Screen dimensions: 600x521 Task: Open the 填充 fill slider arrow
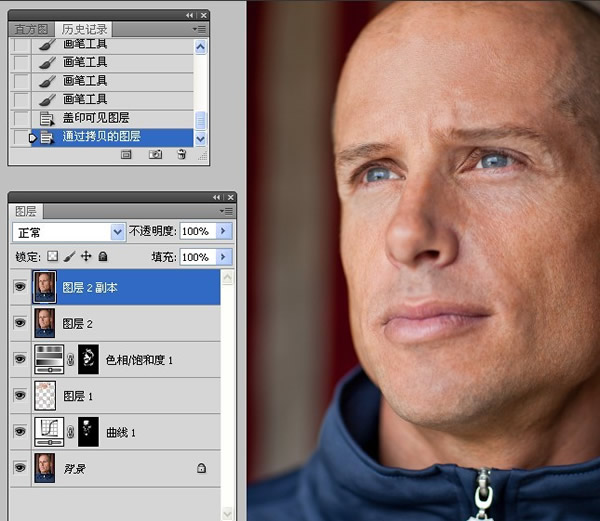223,257
